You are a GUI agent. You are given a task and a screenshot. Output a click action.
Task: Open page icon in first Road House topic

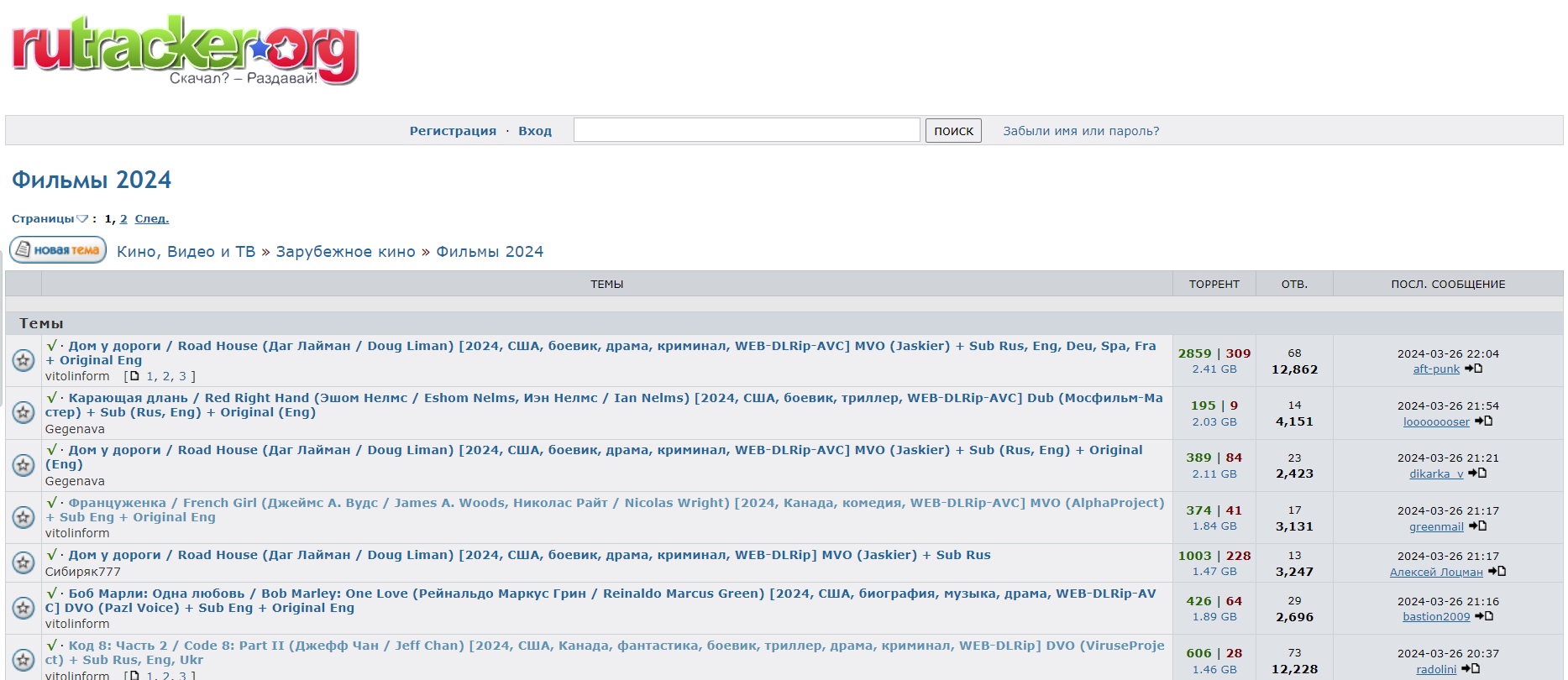coord(134,376)
